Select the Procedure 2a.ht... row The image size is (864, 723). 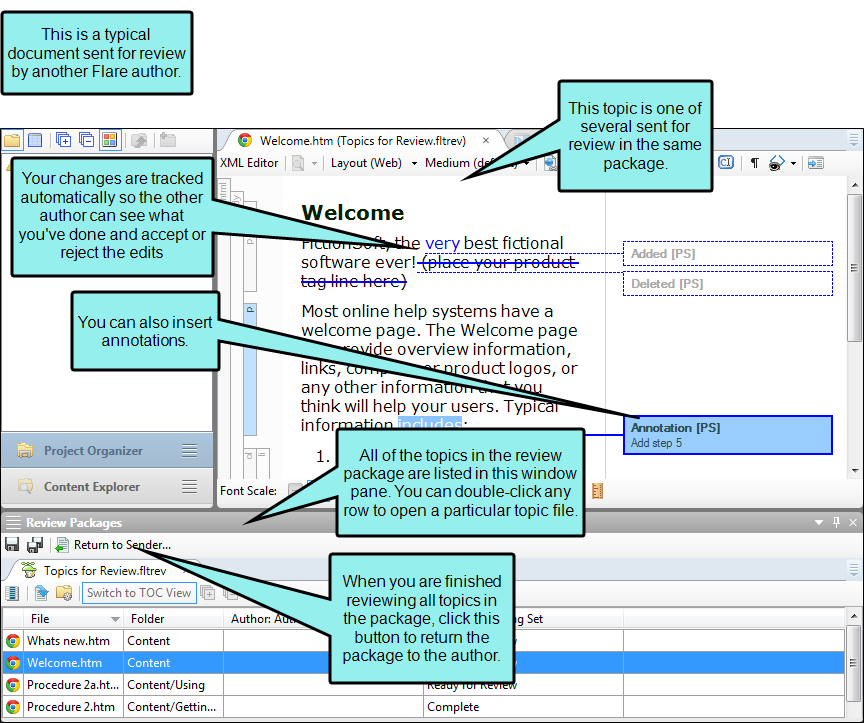click(423, 685)
